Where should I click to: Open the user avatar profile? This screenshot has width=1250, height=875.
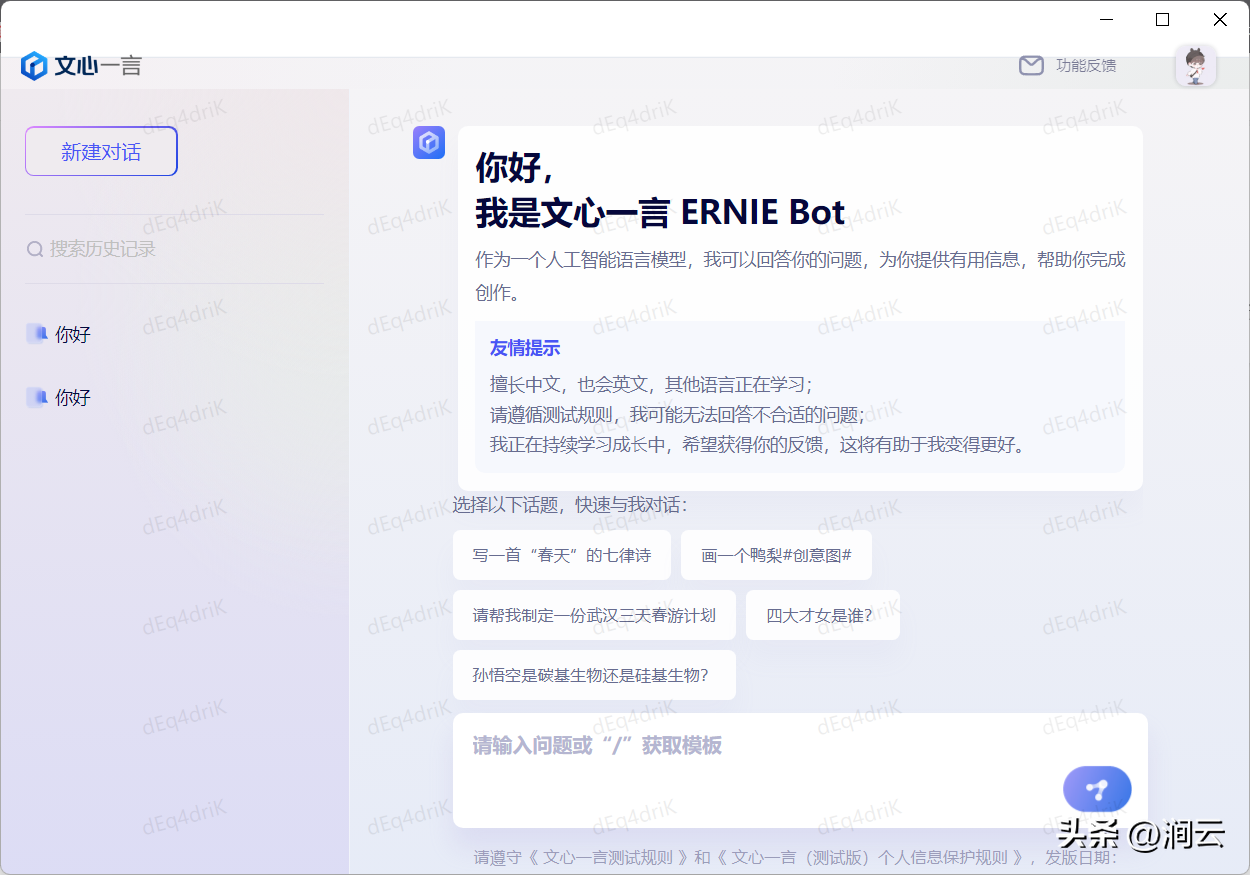pos(1195,66)
